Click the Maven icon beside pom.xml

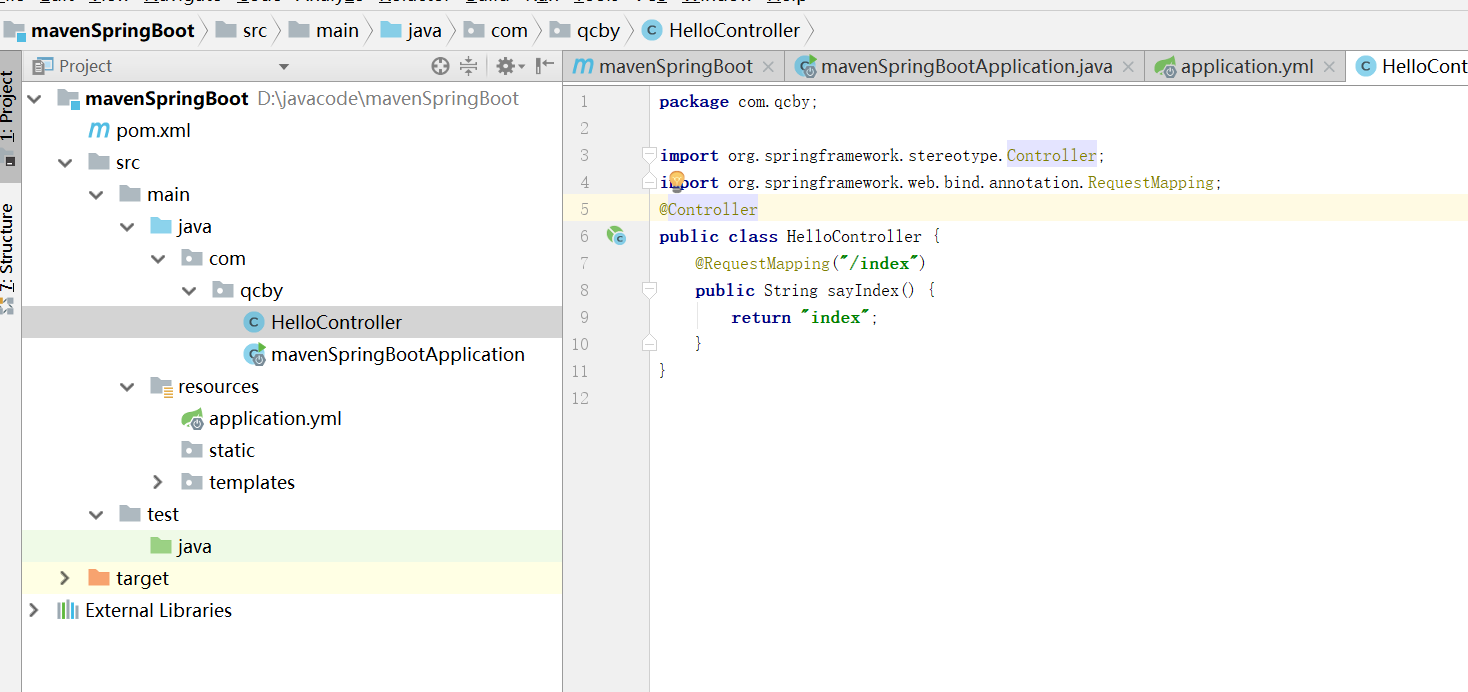pos(99,130)
